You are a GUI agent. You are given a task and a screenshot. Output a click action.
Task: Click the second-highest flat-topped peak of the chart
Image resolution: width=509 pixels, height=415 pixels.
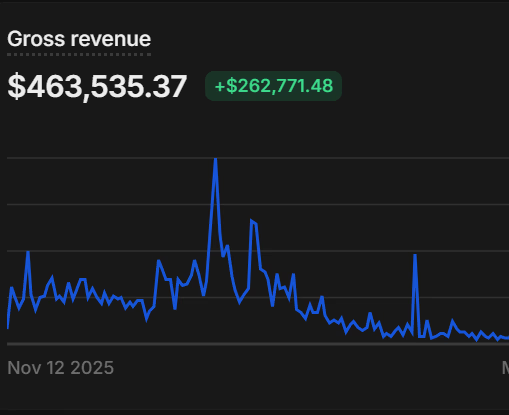click(253, 222)
